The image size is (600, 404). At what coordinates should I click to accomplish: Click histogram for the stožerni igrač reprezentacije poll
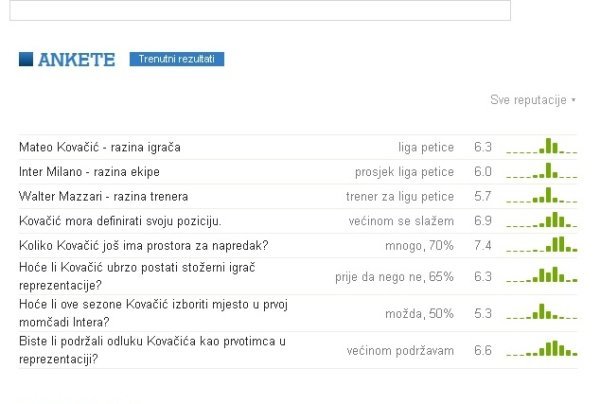pyautogui.click(x=541, y=274)
